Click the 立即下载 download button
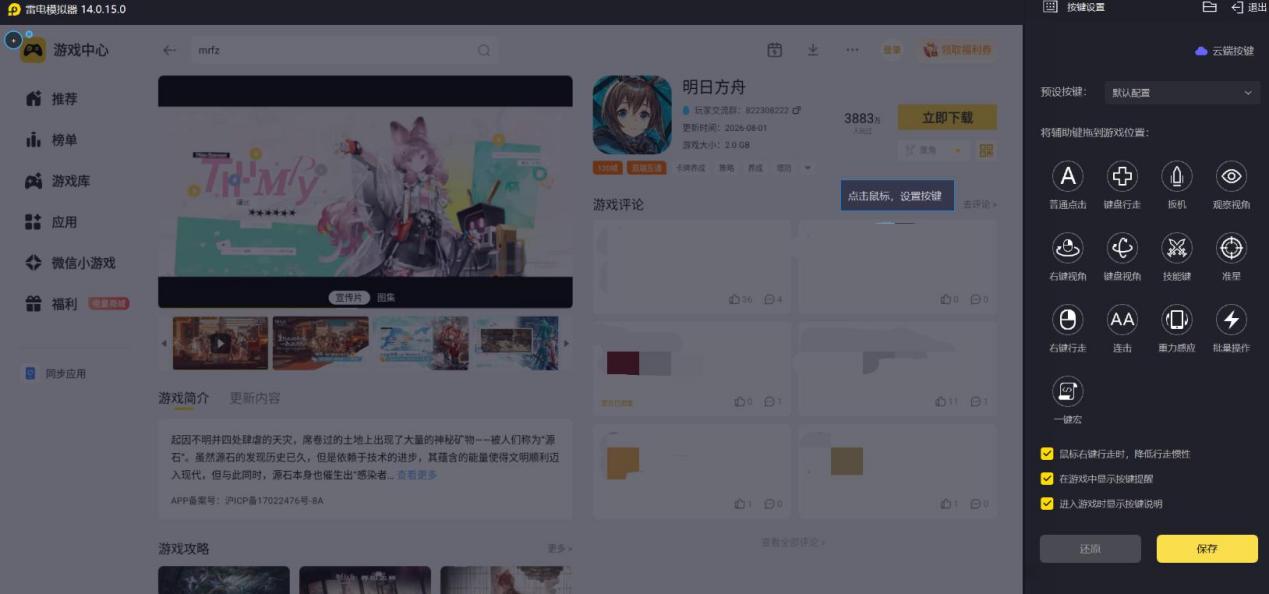Screen dimensions: 1269x594 (x=947, y=117)
